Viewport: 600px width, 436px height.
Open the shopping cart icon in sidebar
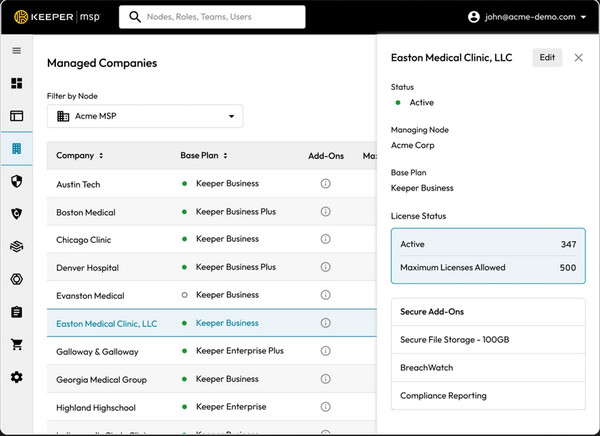(16, 344)
